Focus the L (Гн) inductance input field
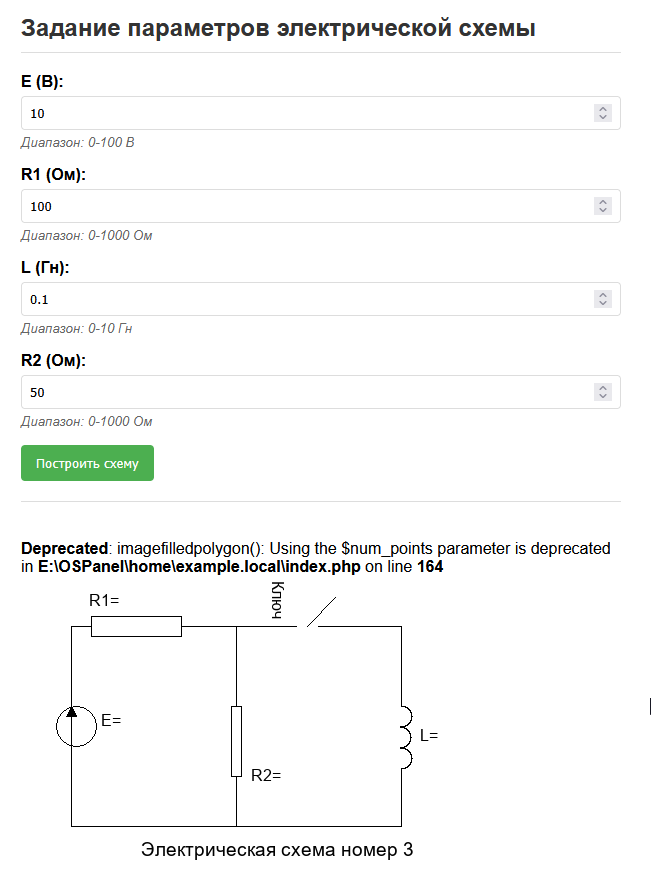 pos(300,299)
